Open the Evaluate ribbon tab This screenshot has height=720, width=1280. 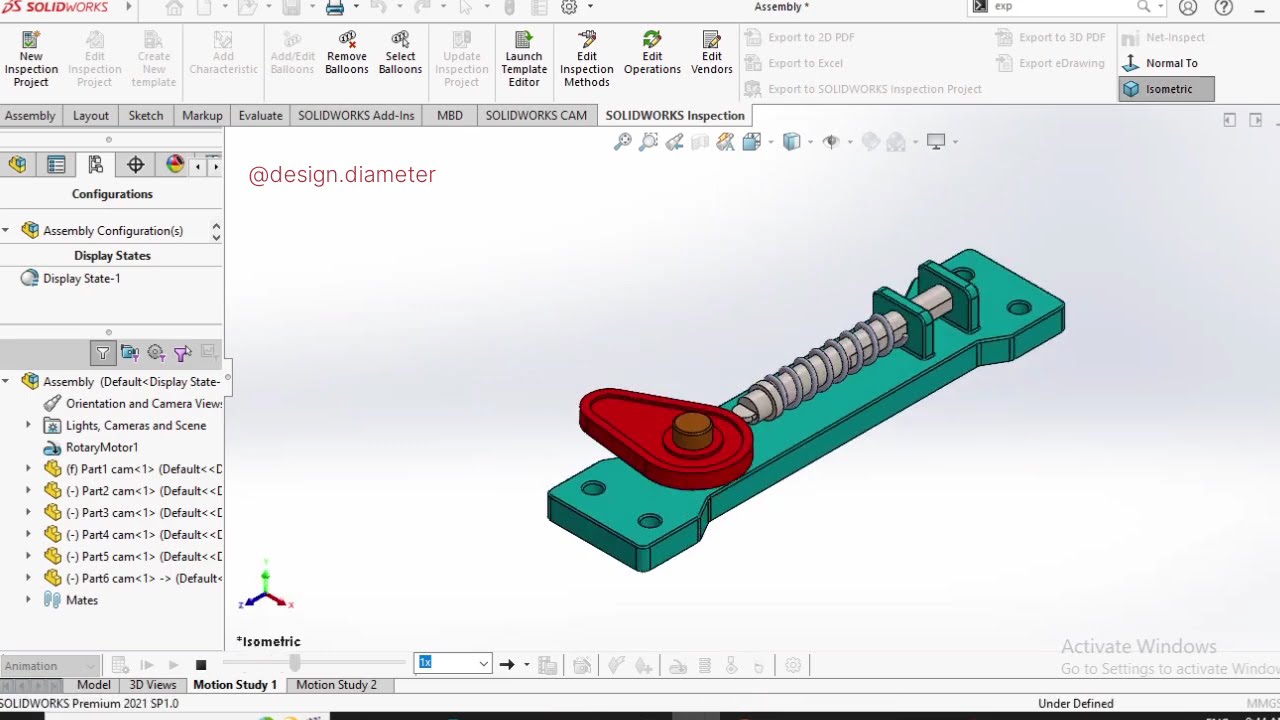point(260,116)
